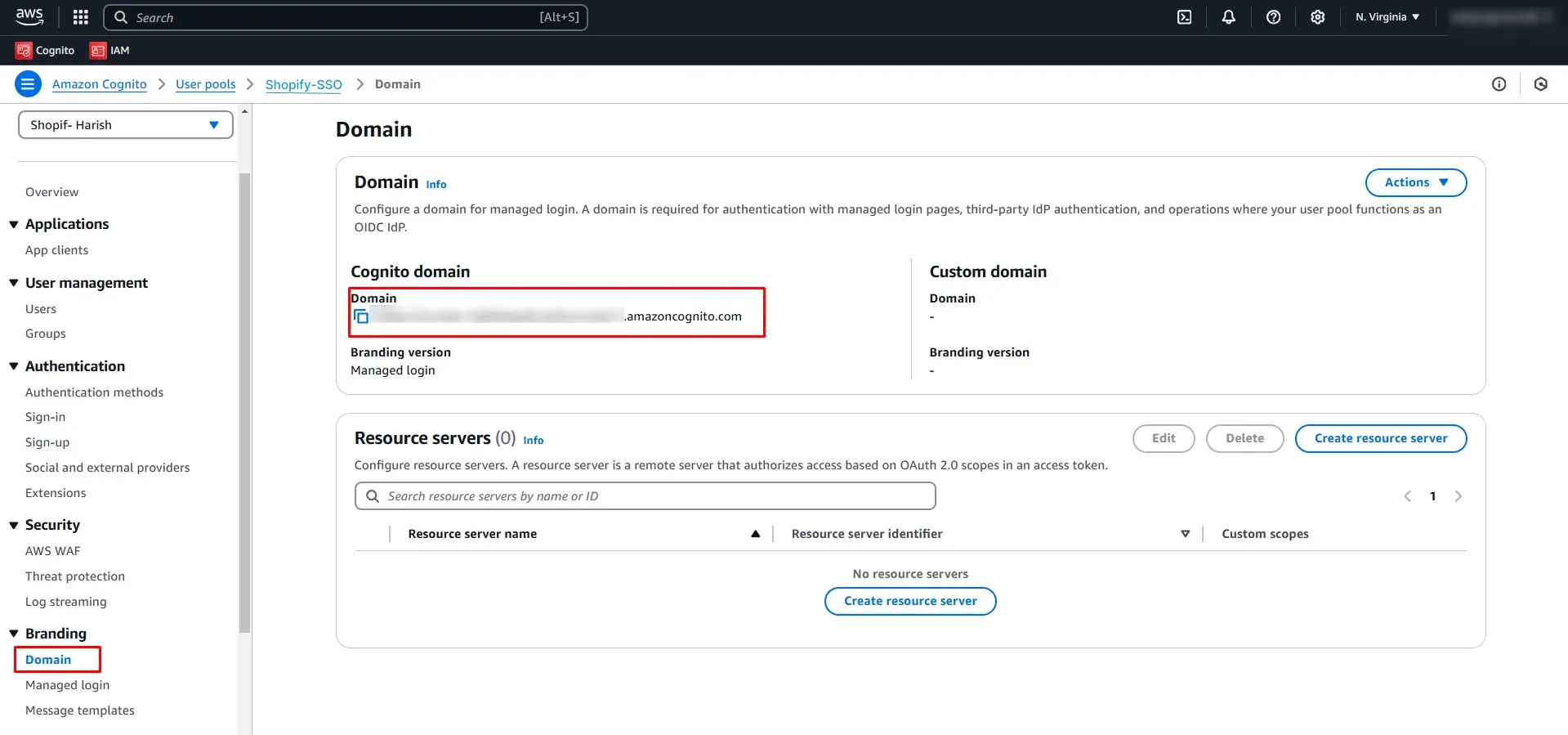This screenshot has width=1568, height=735.
Task: Open Extensions in the sidebar
Action: pyautogui.click(x=56, y=493)
